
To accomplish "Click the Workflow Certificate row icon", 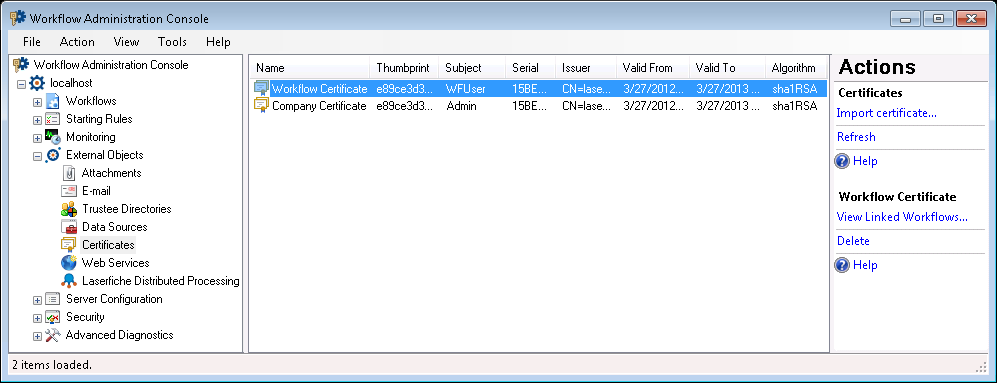I will pos(261,88).
